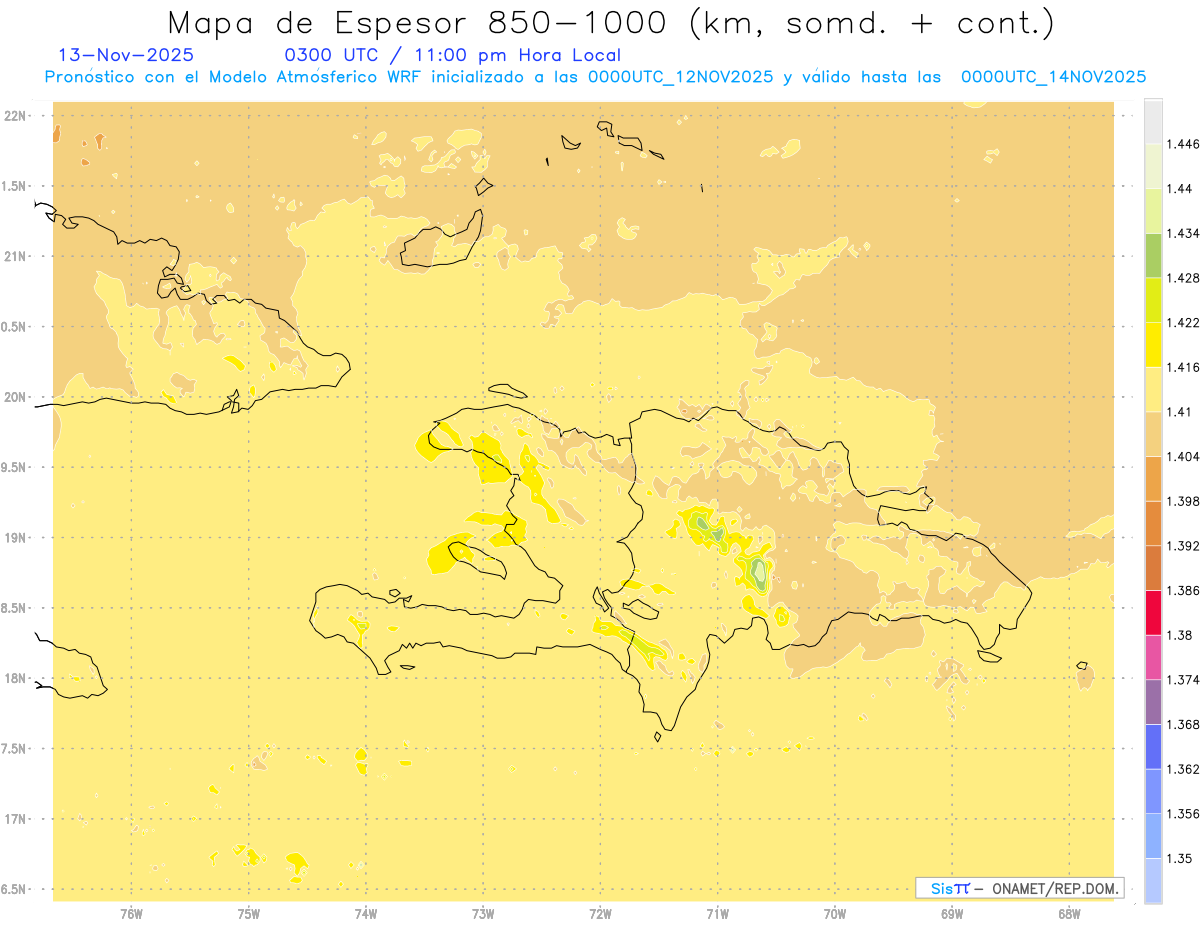
Task: Click the '1.428' legend value
Action: coord(1185,278)
